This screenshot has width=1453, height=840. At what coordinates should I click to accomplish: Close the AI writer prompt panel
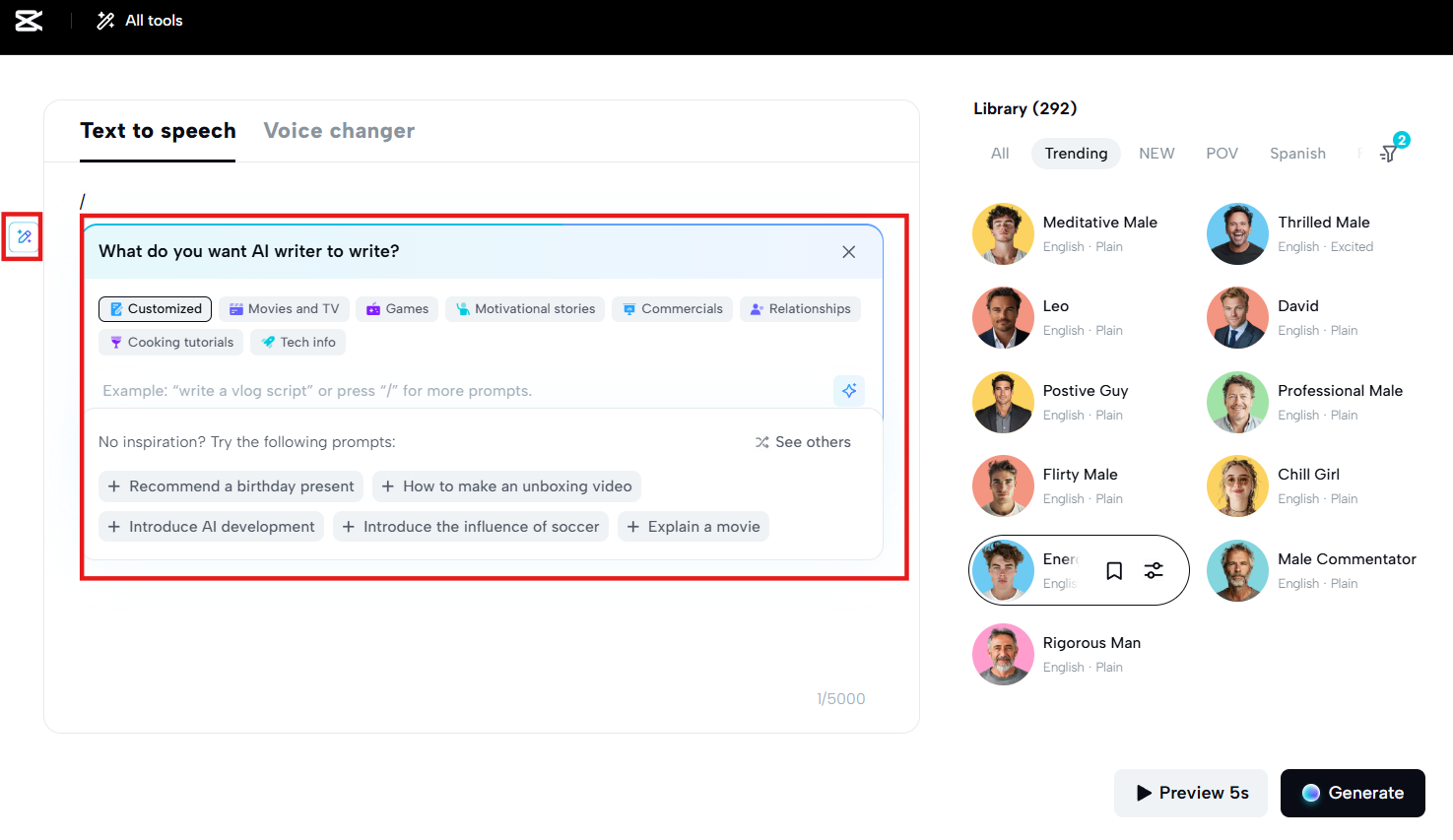(x=849, y=252)
